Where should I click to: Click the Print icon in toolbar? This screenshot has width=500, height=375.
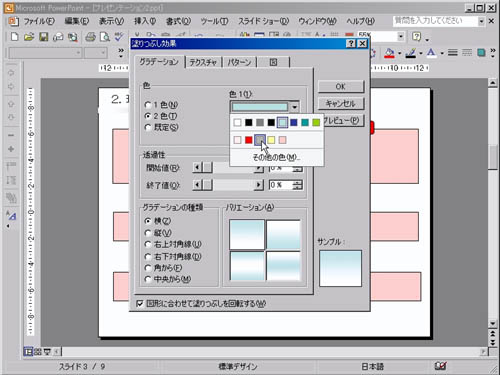point(90,37)
